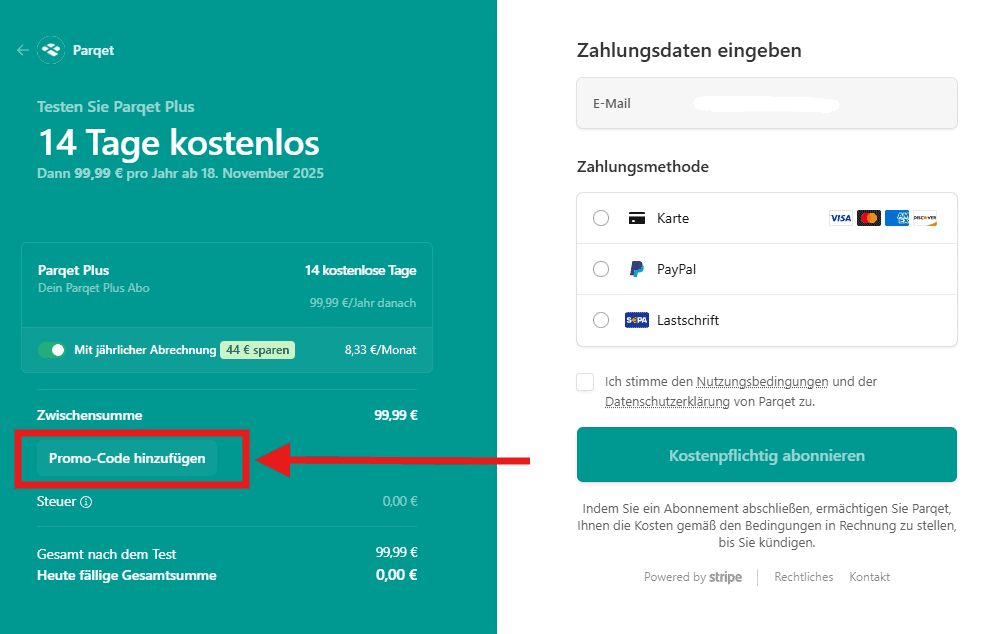Choose the PayPal radio button

click(601, 269)
